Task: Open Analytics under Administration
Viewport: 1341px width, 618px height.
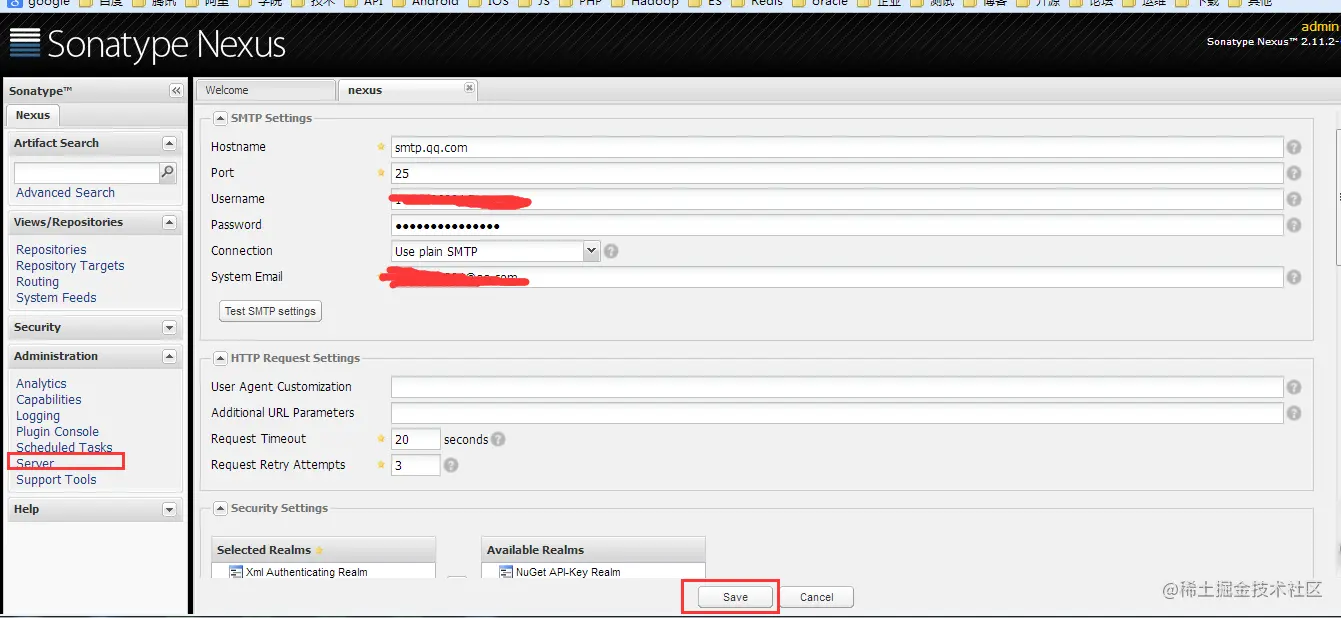Action: click(x=41, y=384)
